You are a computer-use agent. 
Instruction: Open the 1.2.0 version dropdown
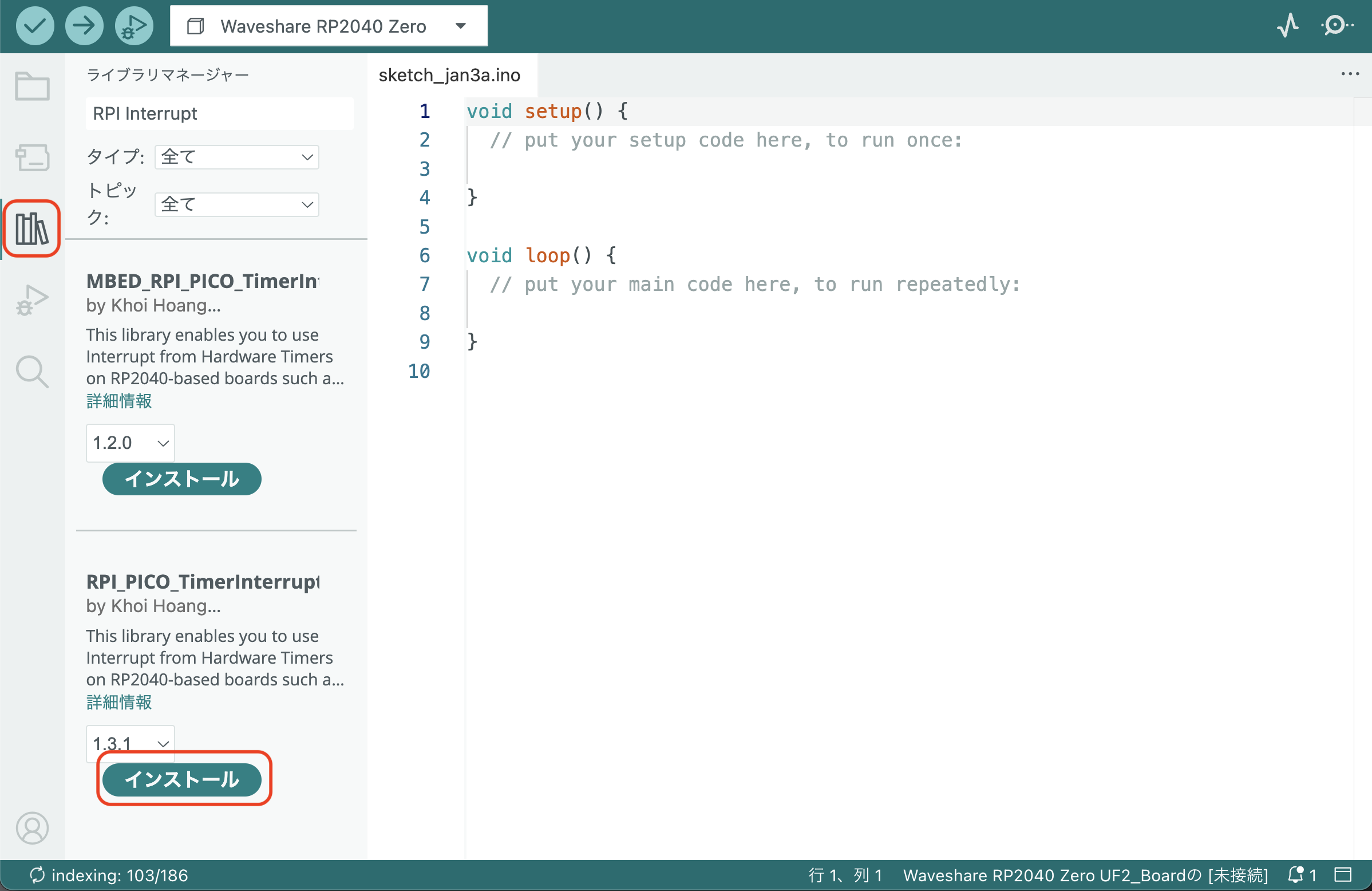coord(131,443)
